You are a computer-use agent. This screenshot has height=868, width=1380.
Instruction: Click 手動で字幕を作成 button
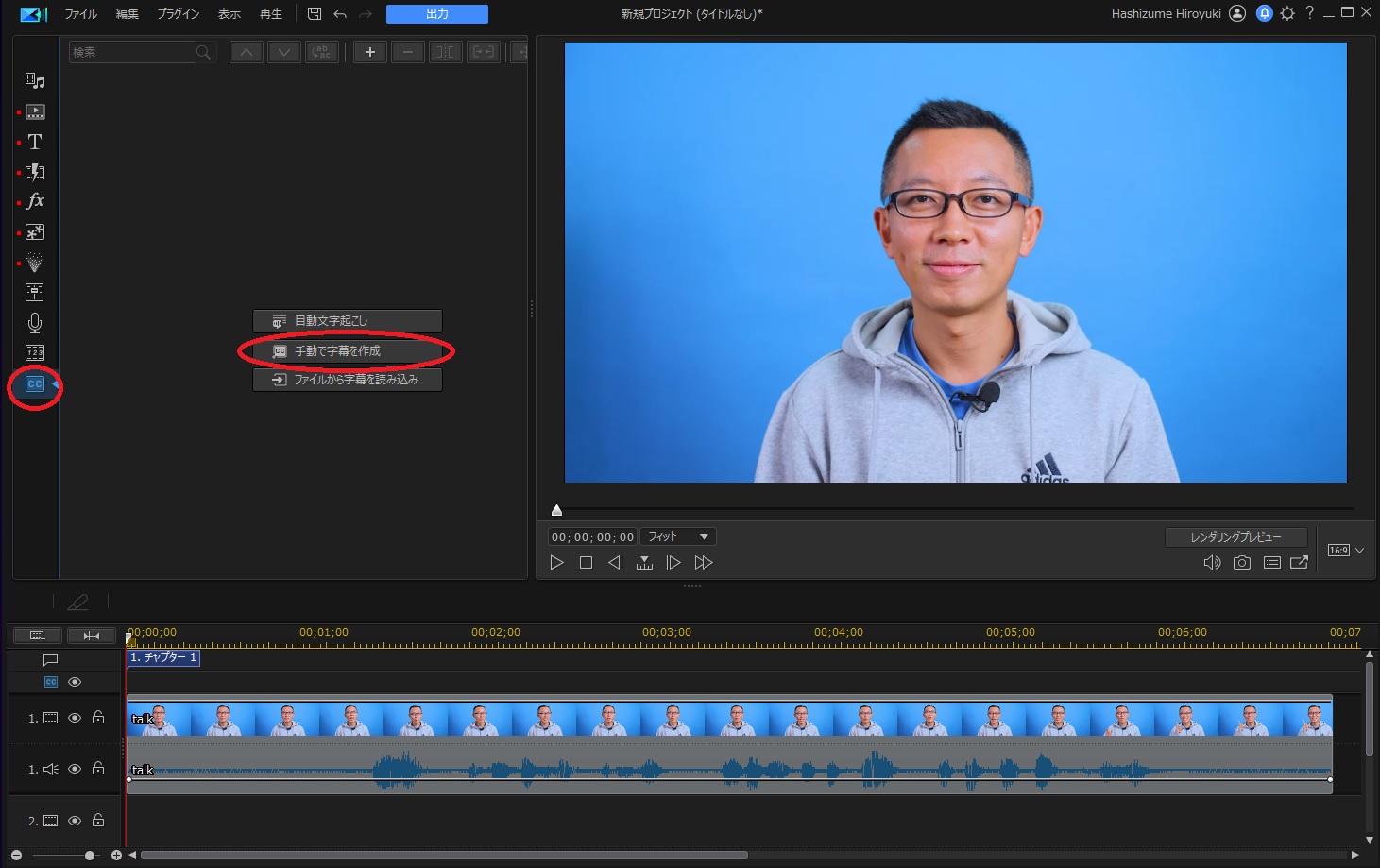[x=348, y=351]
